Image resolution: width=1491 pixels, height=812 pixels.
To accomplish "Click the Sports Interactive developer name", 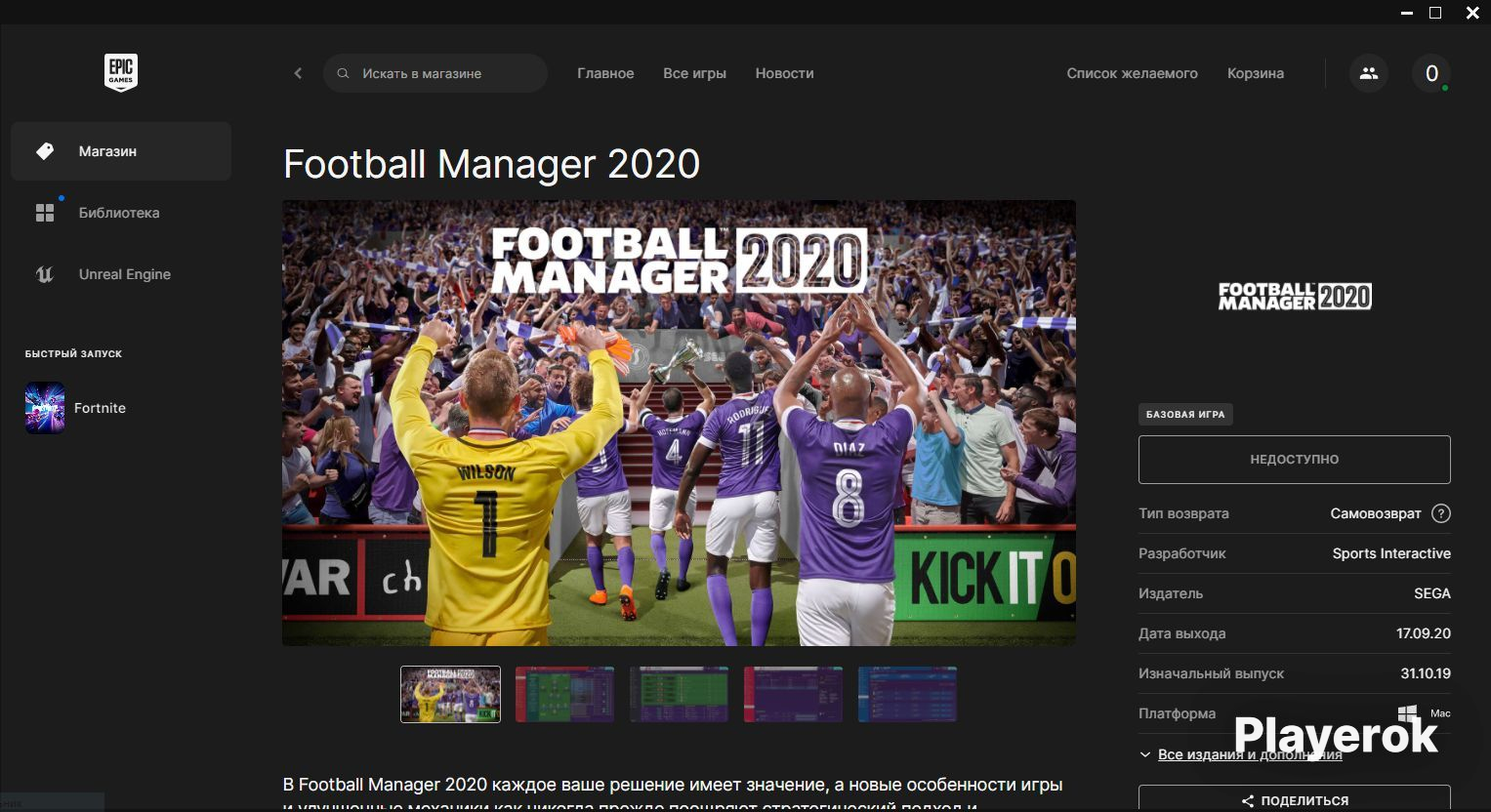I will [x=1391, y=553].
